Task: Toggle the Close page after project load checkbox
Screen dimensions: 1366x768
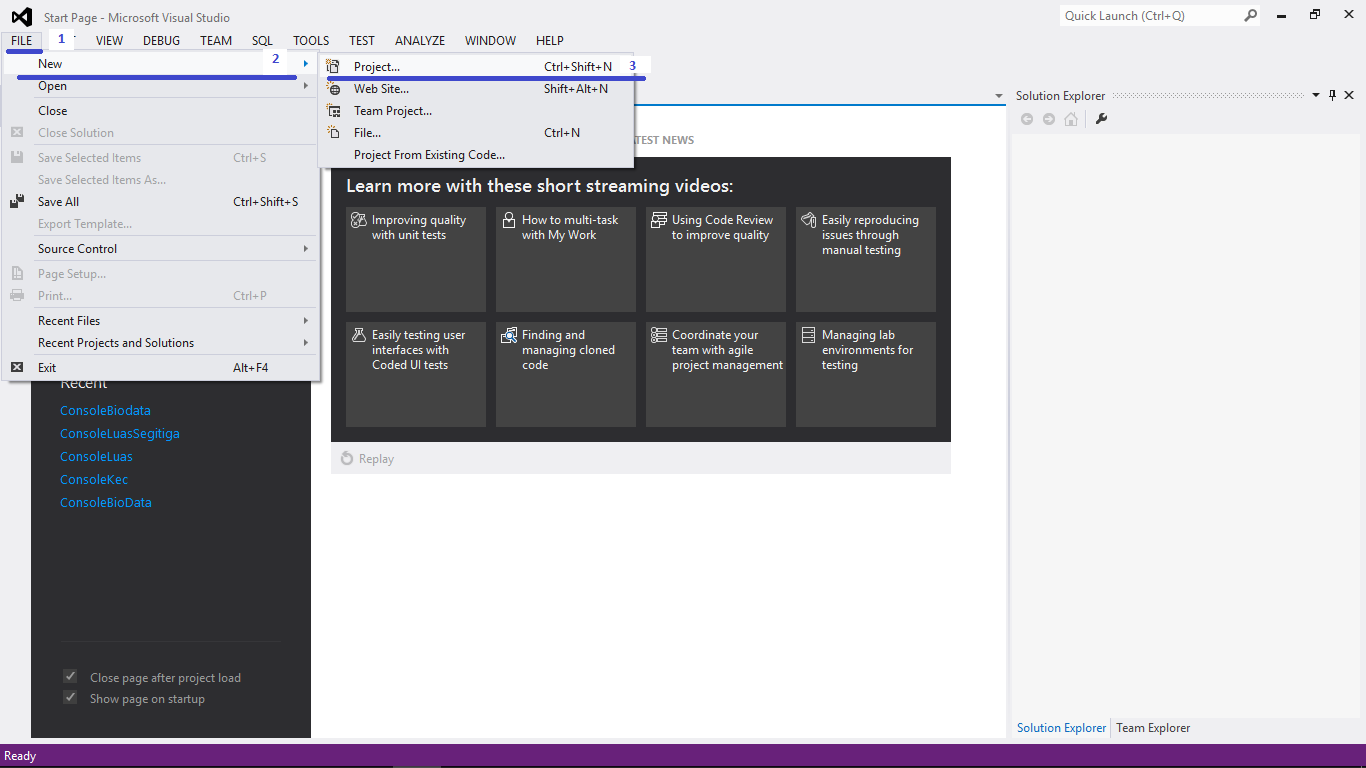Action: click(x=70, y=676)
